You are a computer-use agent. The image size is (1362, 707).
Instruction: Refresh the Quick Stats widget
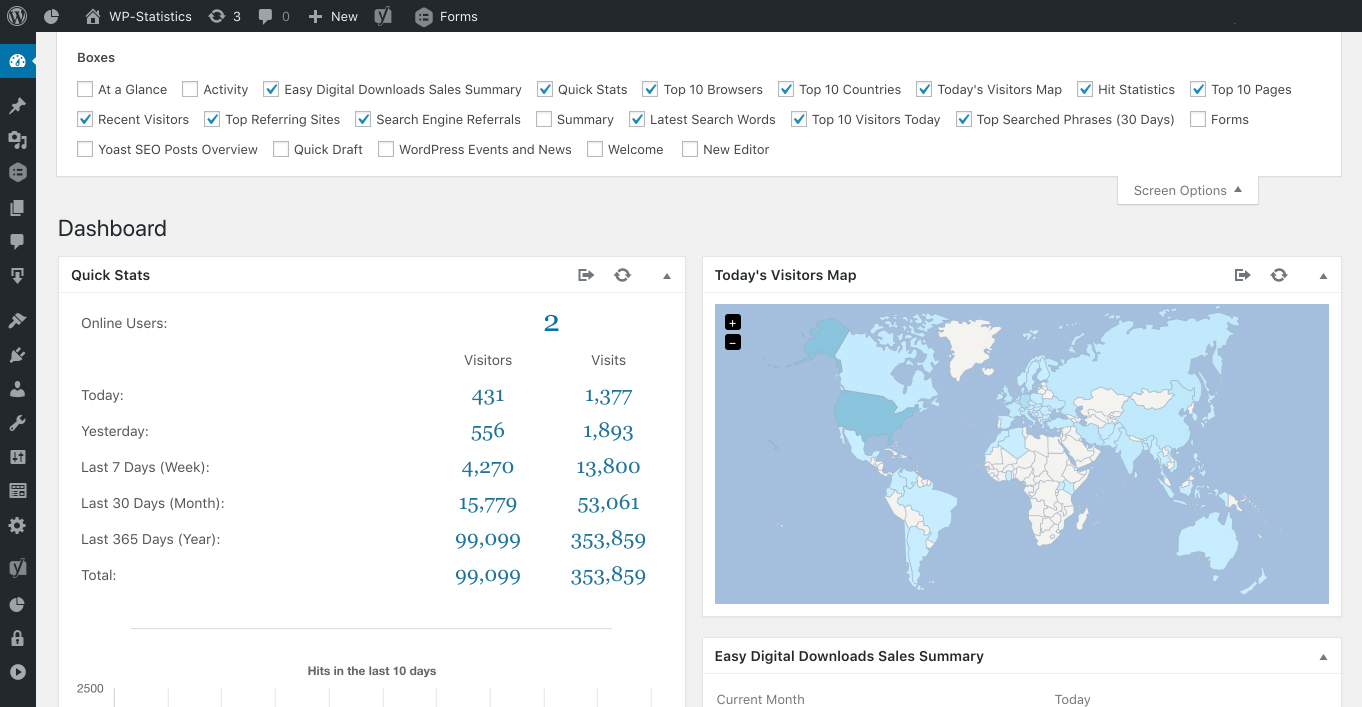[x=622, y=275]
